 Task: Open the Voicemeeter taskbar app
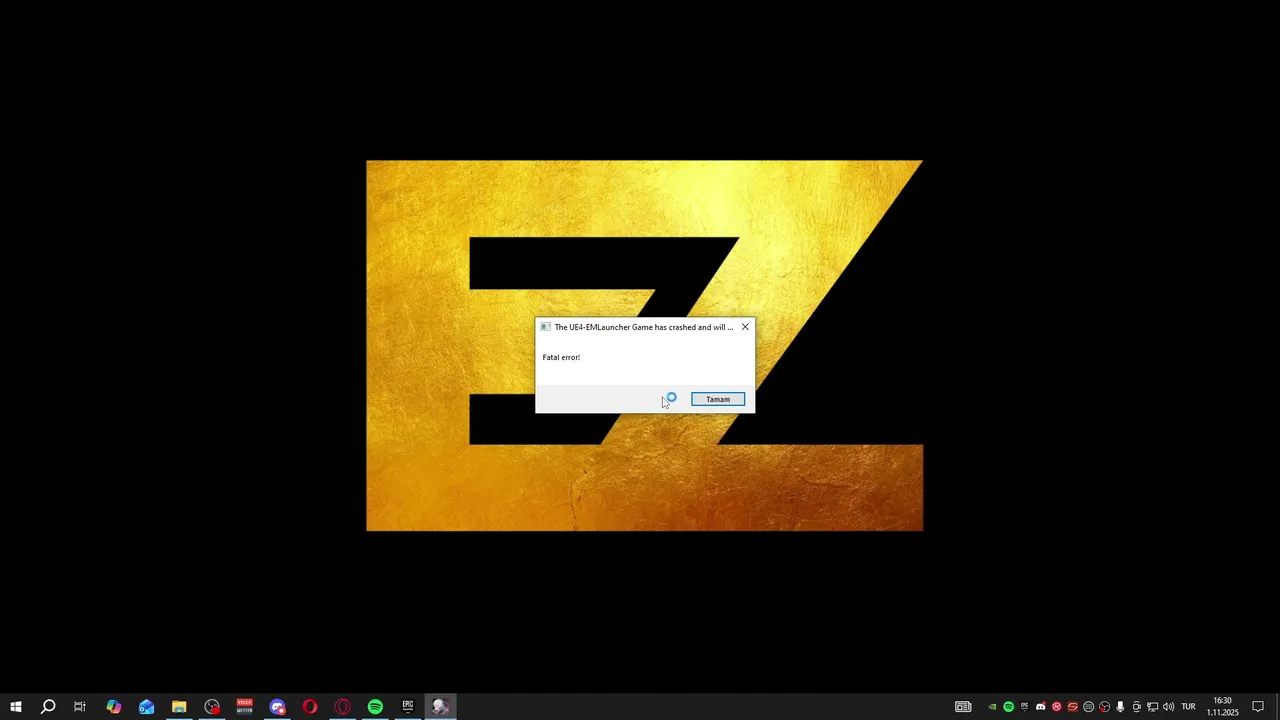coord(245,707)
